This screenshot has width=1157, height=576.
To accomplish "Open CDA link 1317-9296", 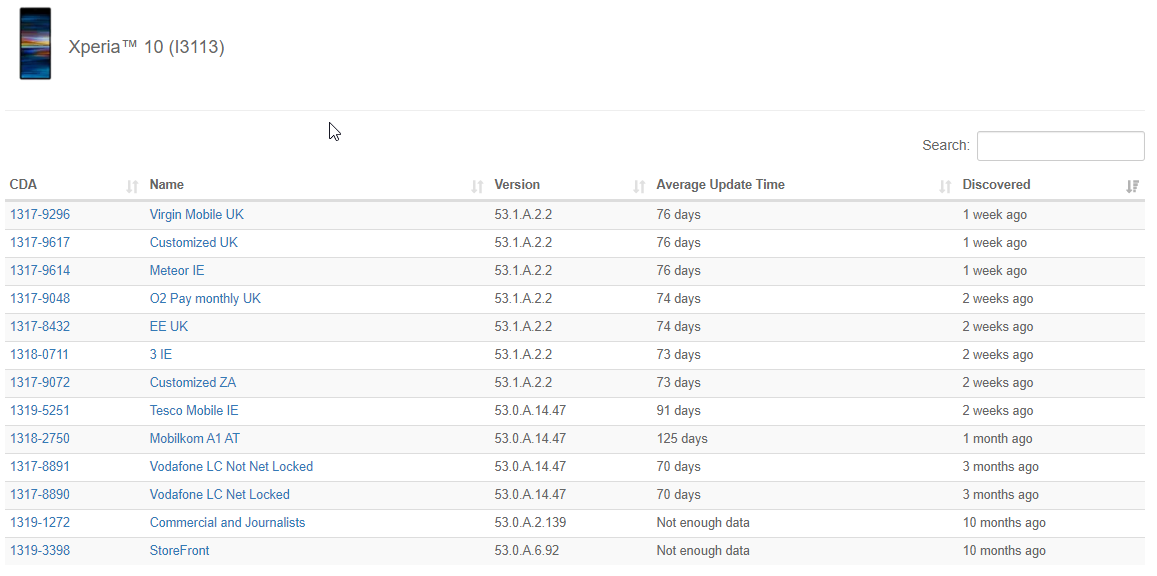I will [x=40, y=215].
